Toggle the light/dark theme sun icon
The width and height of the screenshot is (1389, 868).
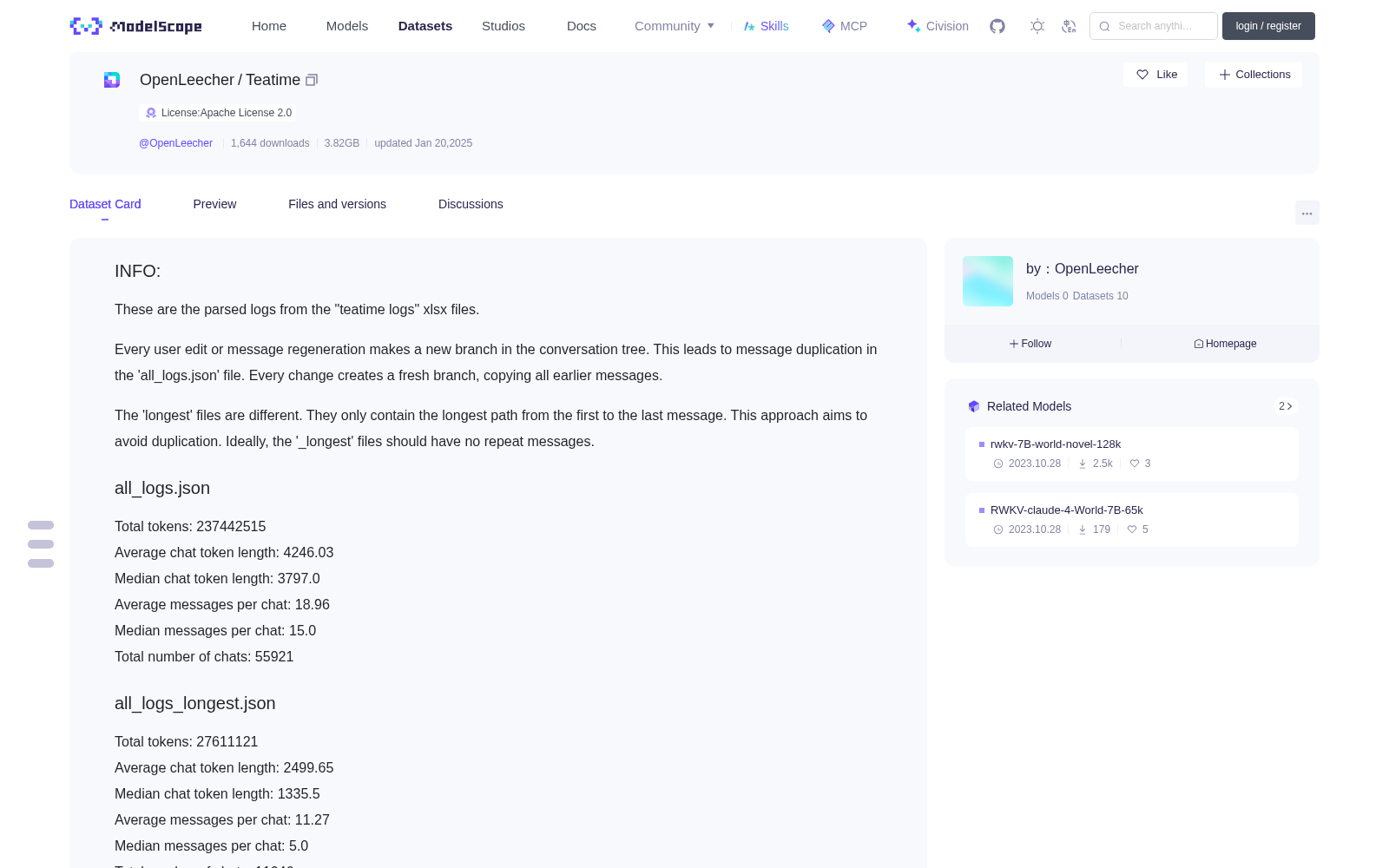point(1037,26)
